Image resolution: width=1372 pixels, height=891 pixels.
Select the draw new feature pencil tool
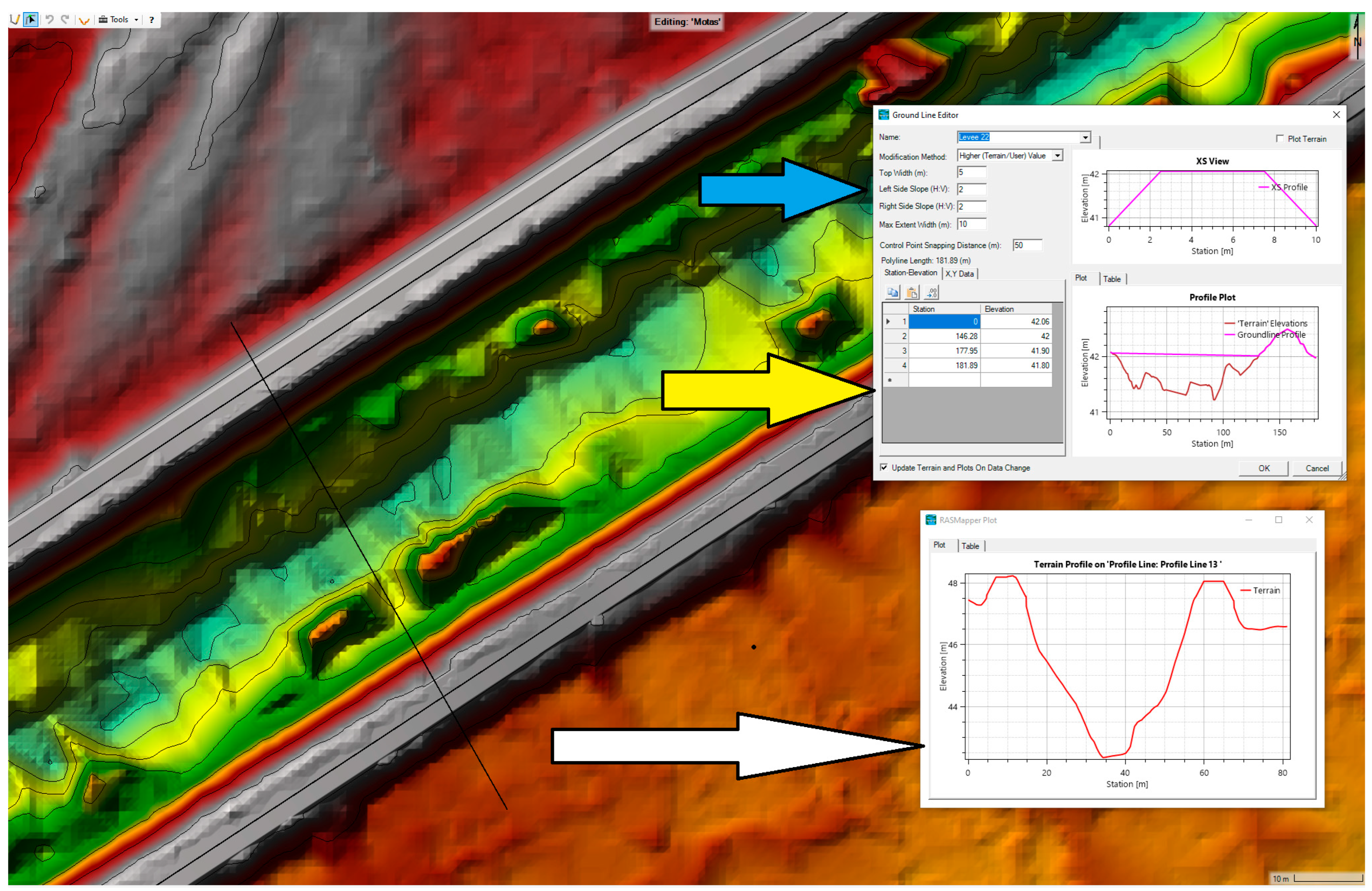[15, 20]
